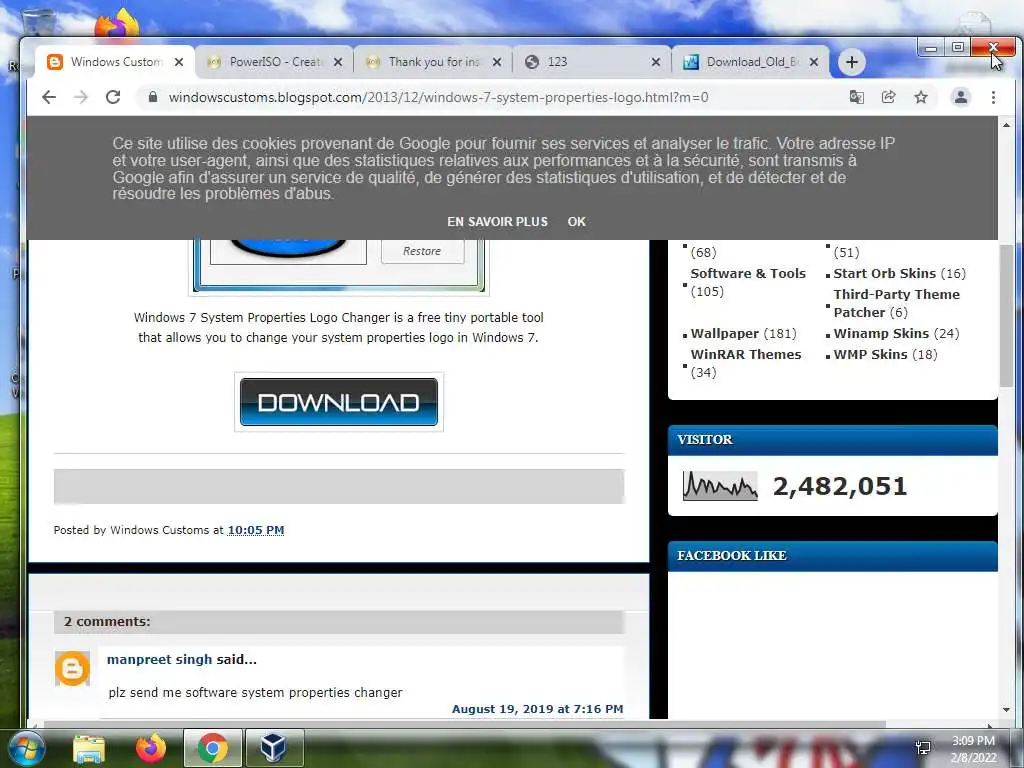Close the PowerISO tab
The image size is (1024, 768).
tap(338, 62)
